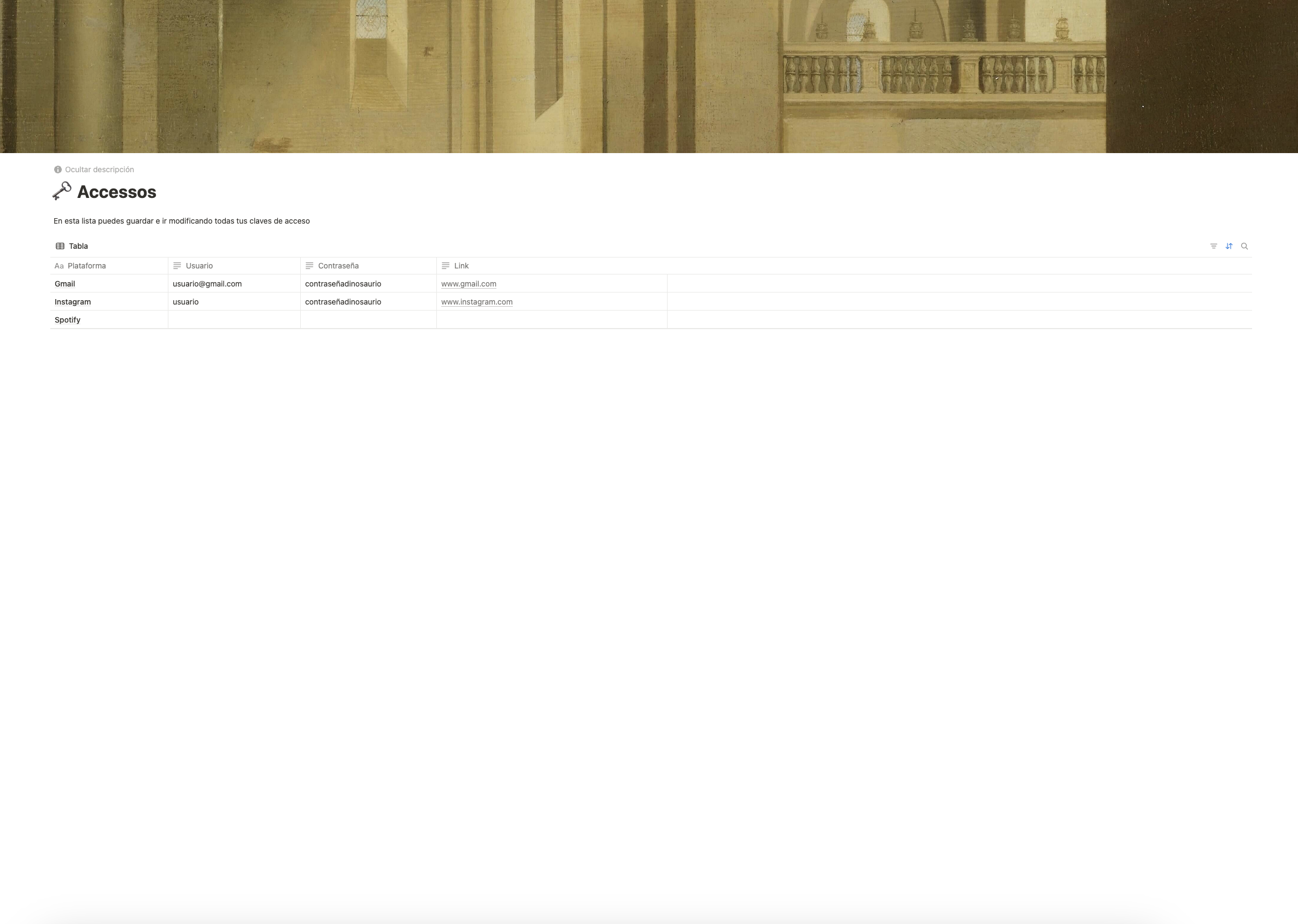Click the filter icon above the table
The width and height of the screenshot is (1298, 924).
tap(1213, 247)
